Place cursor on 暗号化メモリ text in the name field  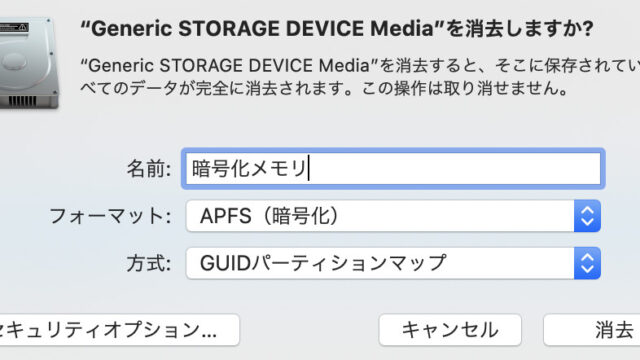click(x=249, y=169)
